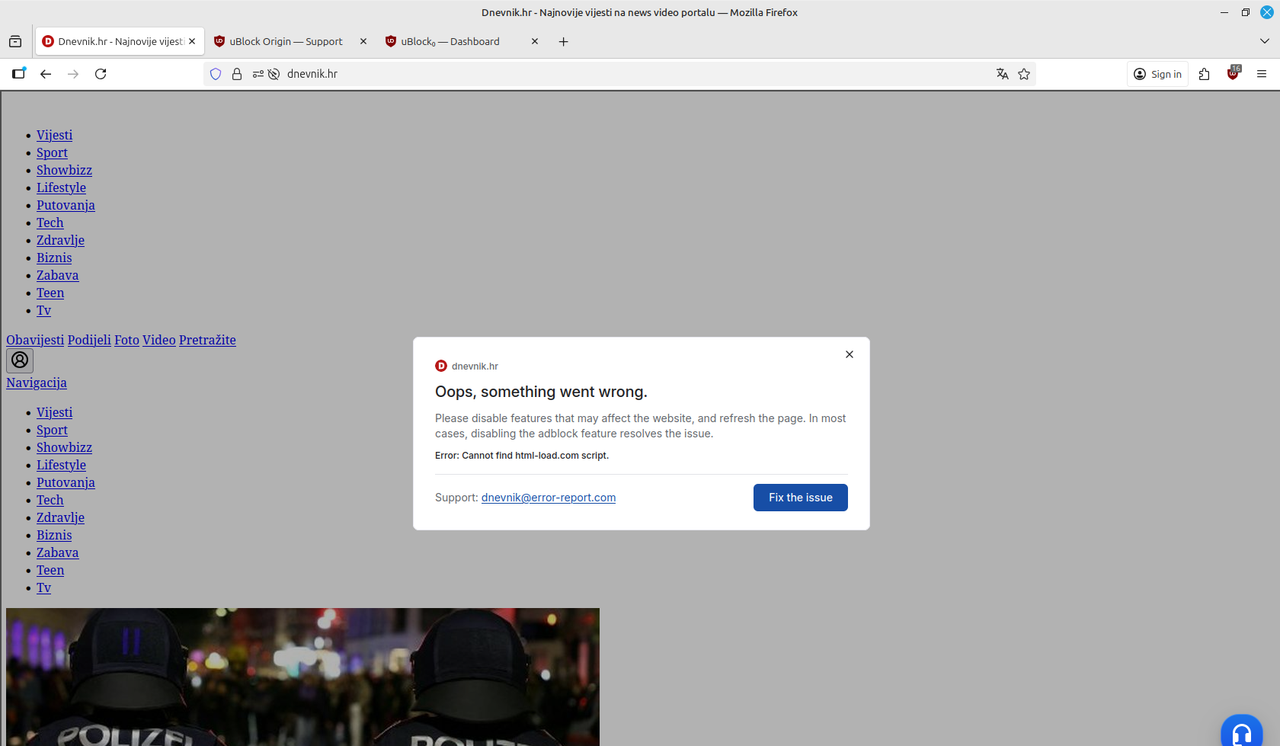Open Lifestyle in the list above Obavijesti
This screenshot has width=1280, height=746.
[61, 188]
